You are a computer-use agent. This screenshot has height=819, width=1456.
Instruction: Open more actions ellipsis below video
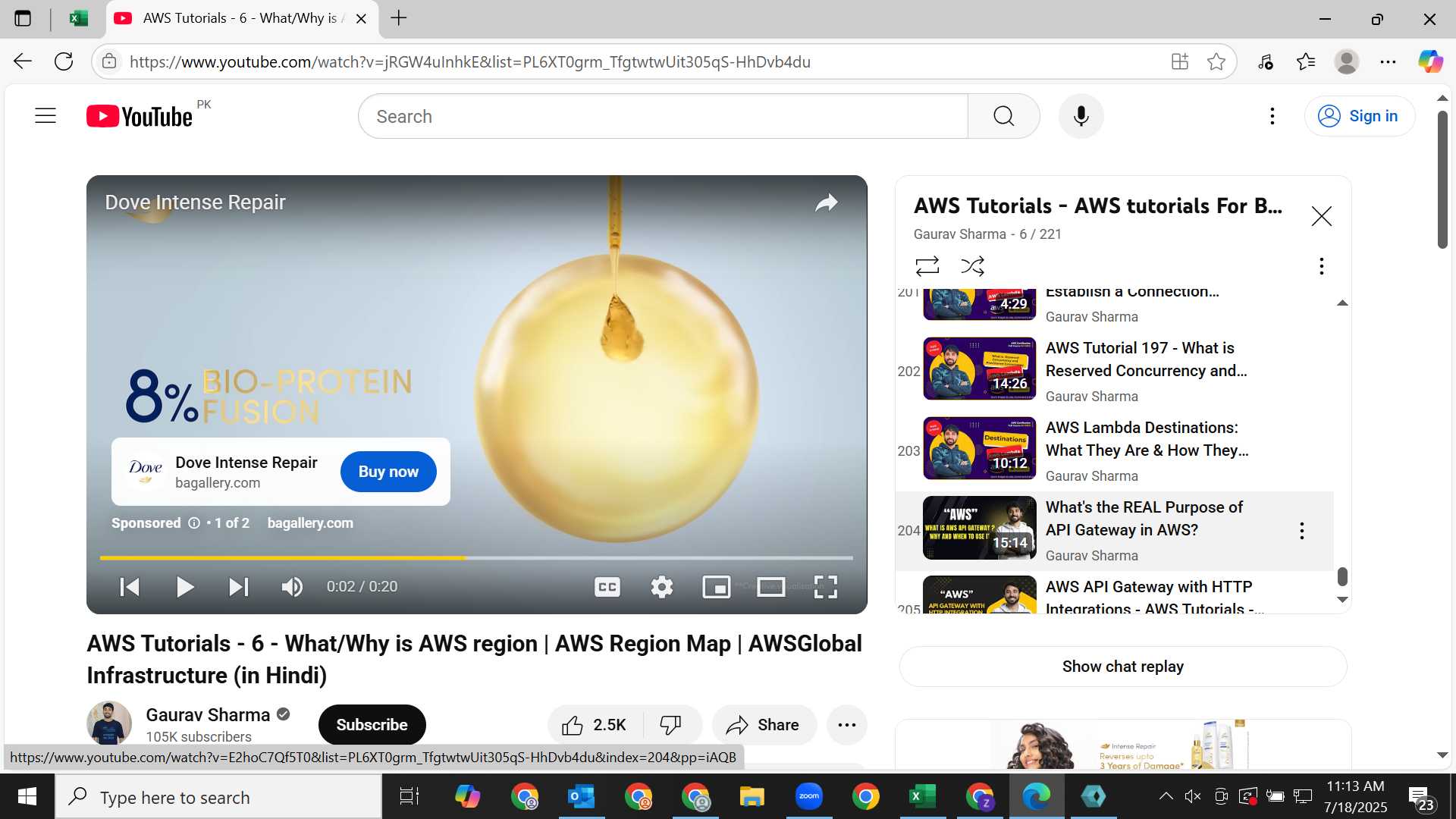pos(846,725)
